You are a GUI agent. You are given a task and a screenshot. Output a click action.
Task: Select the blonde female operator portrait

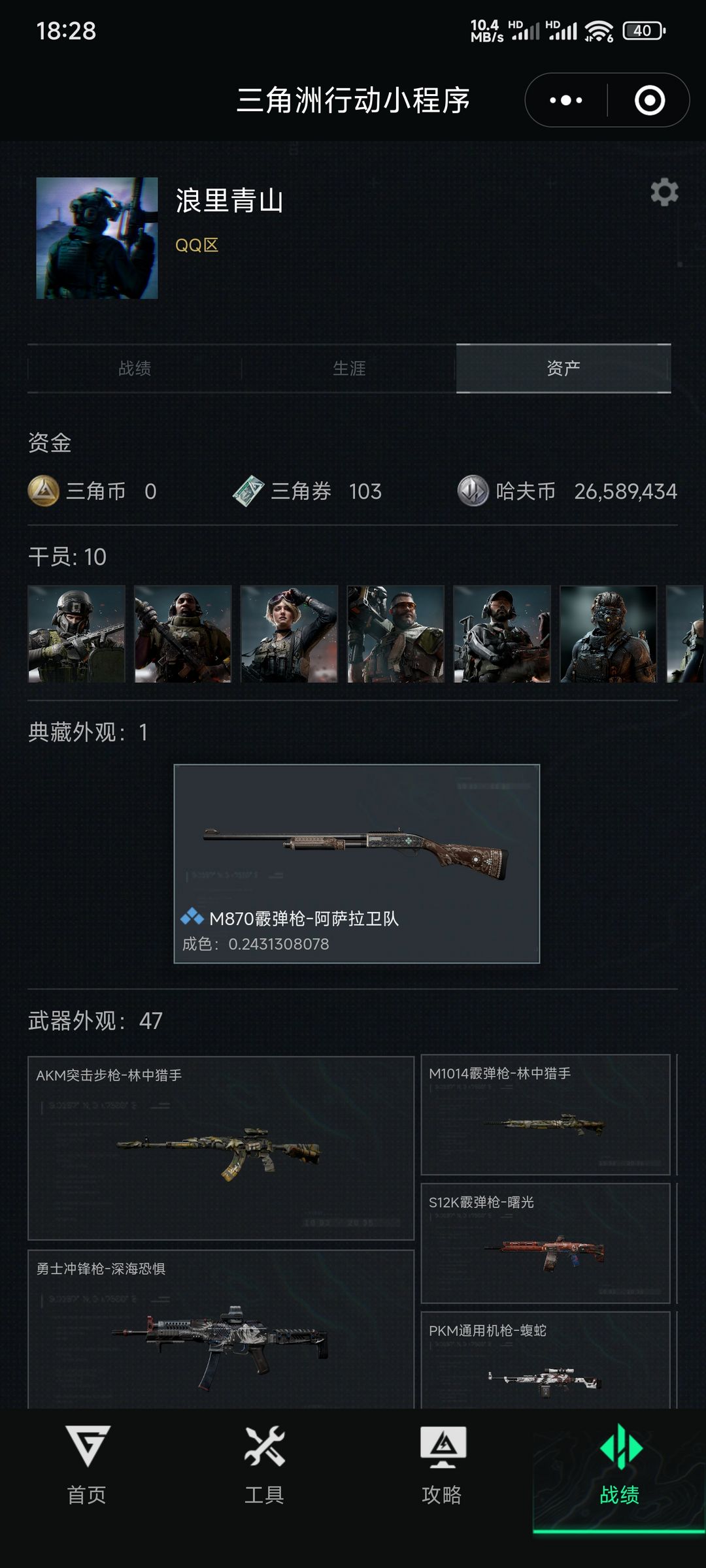(x=289, y=634)
